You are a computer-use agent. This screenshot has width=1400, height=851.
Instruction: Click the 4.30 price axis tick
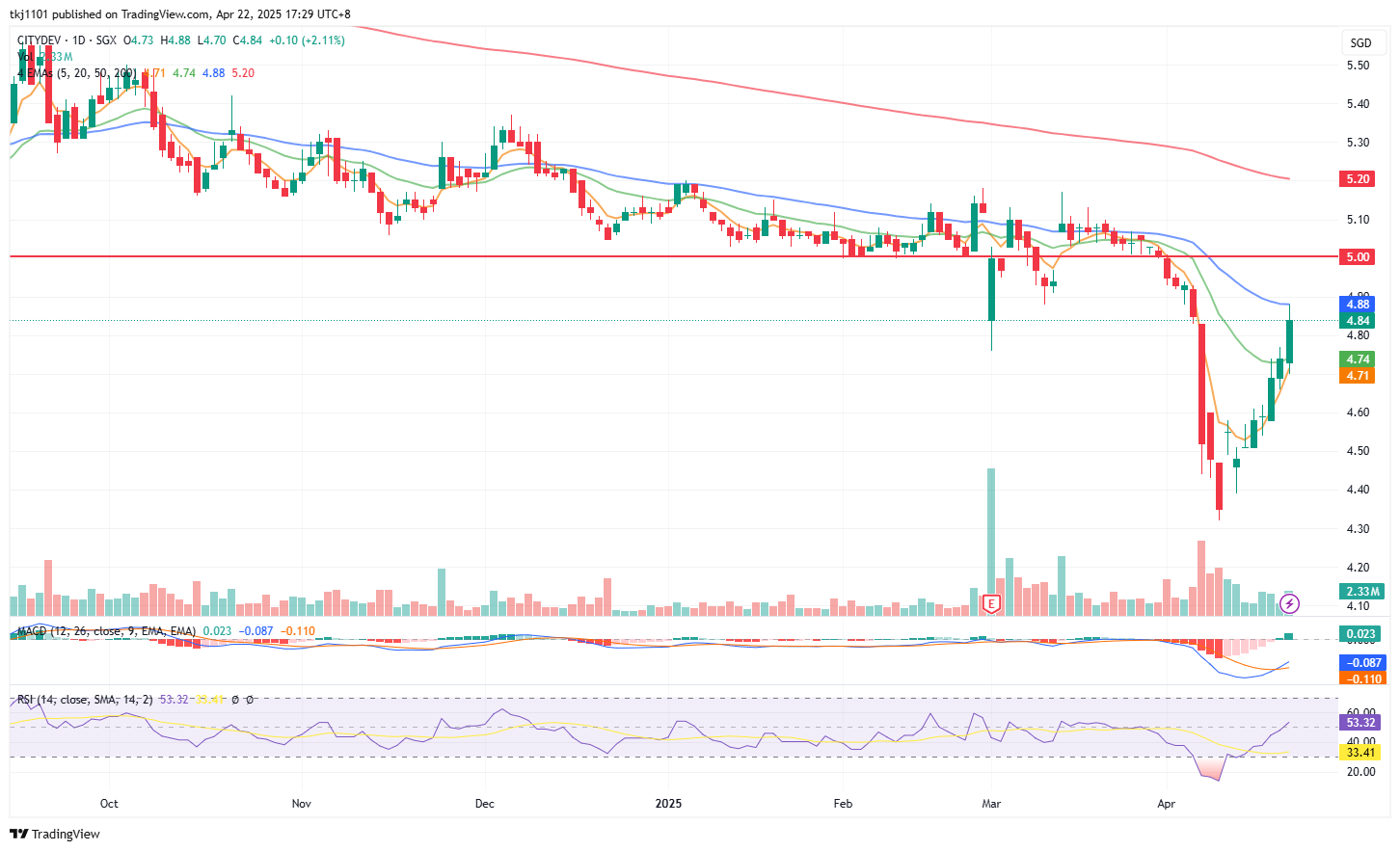1358,529
